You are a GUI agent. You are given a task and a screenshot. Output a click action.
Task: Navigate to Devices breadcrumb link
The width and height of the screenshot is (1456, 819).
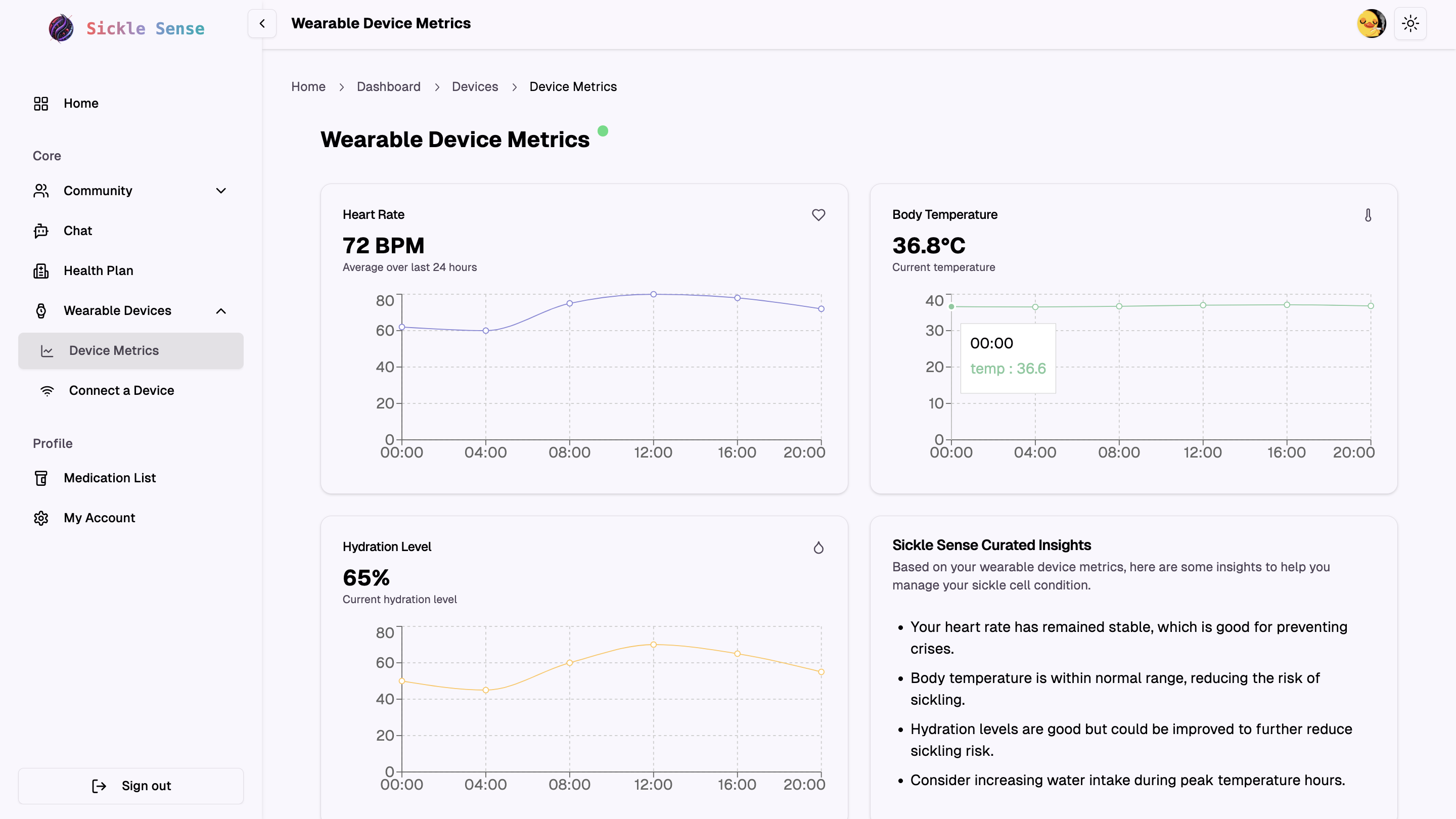[474, 86]
